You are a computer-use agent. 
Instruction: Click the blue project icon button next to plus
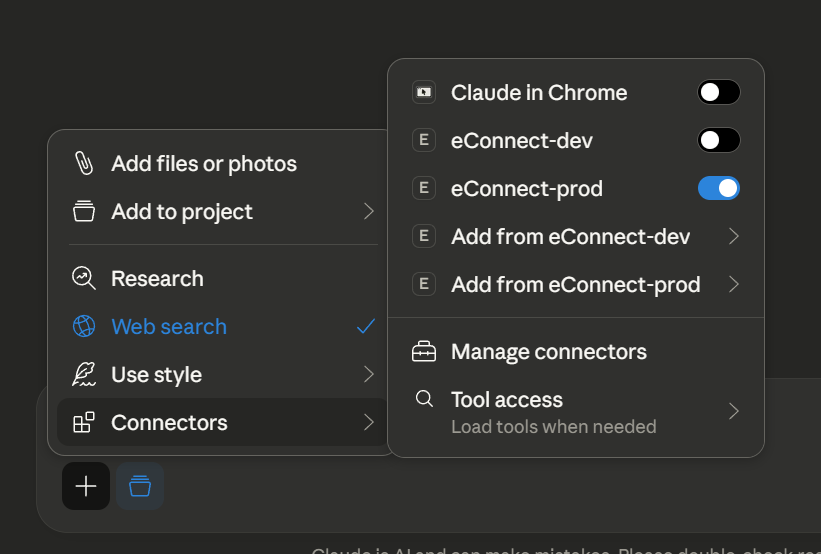[140, 486]
